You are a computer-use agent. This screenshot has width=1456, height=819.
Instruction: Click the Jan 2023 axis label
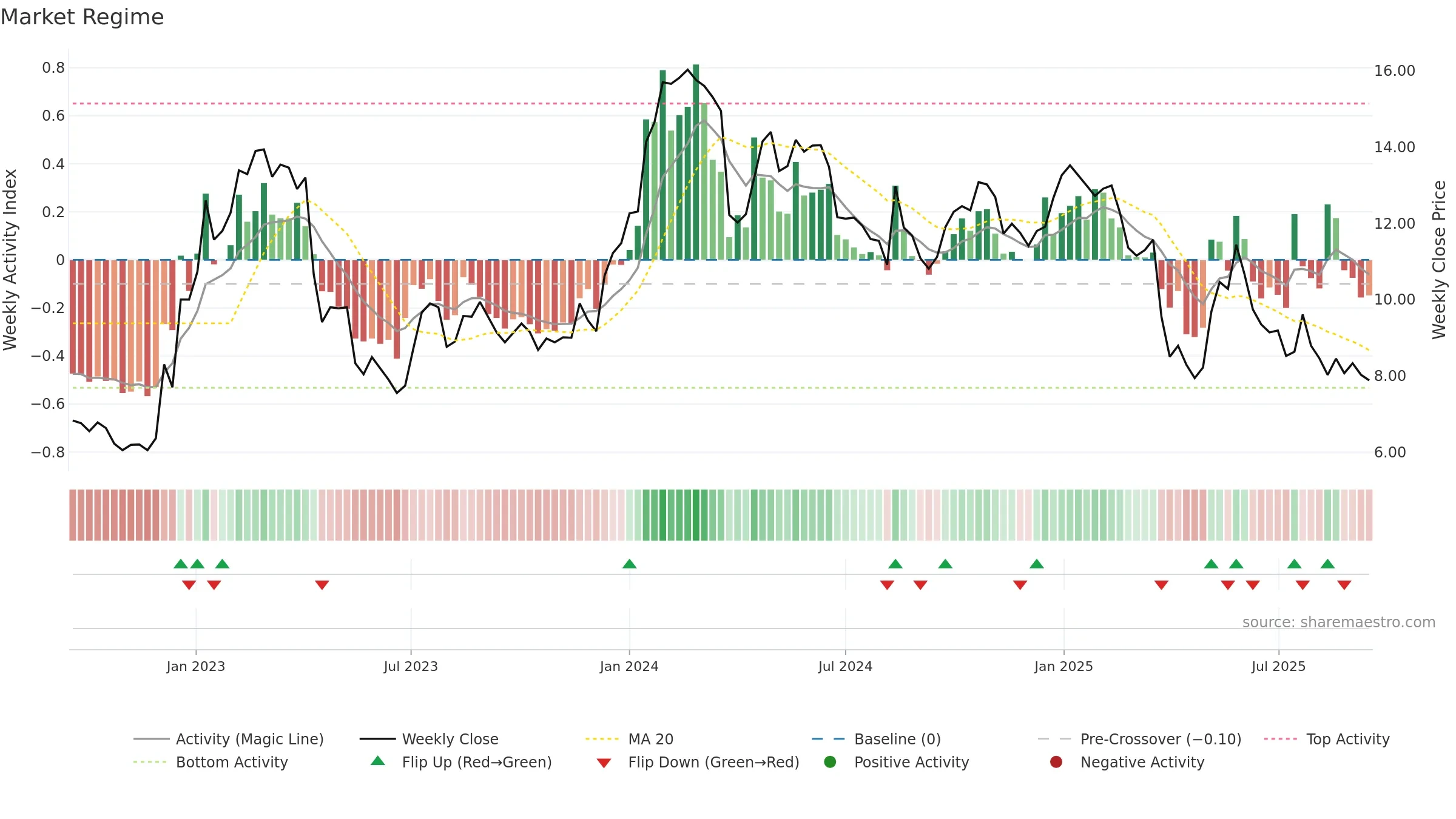196,666
